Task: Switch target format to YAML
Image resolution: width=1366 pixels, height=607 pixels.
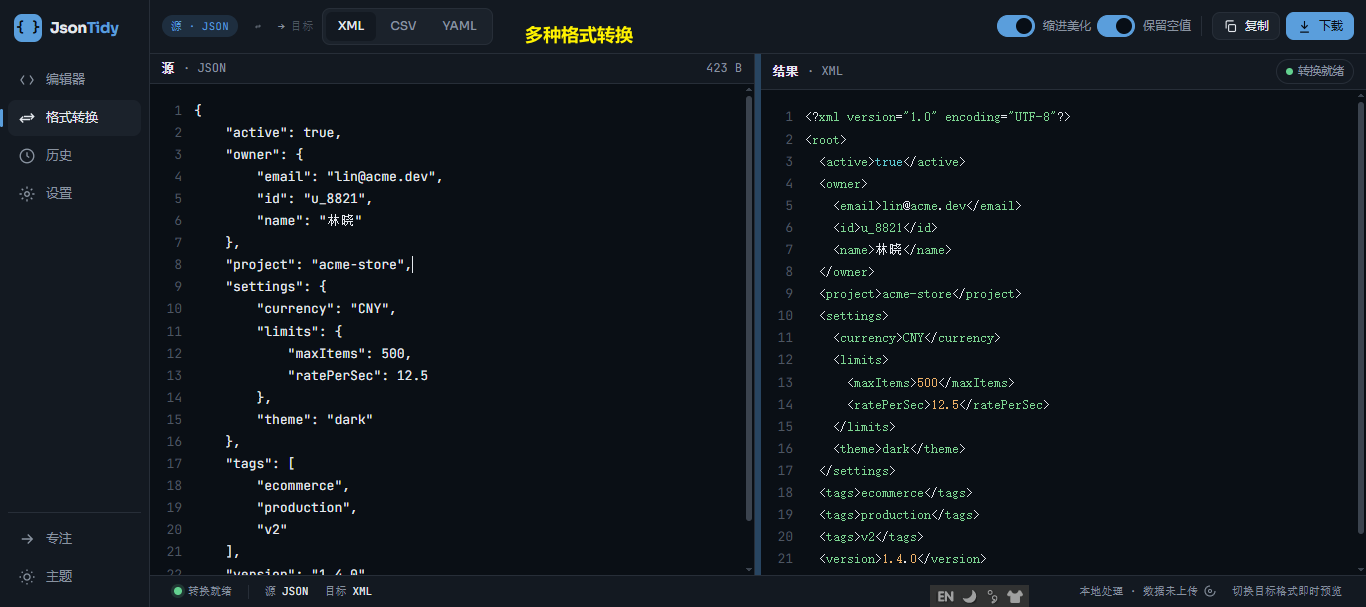Action: tap(459, 26)
